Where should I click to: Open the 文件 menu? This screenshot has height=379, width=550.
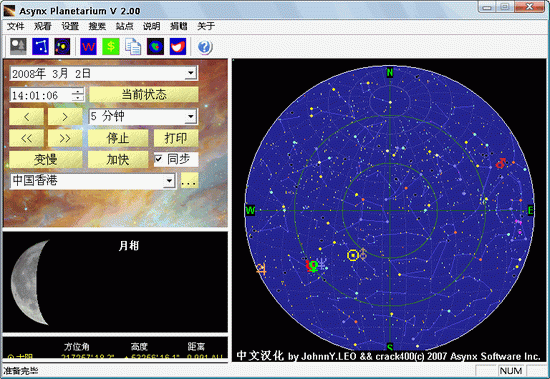[x=15, y=26]
